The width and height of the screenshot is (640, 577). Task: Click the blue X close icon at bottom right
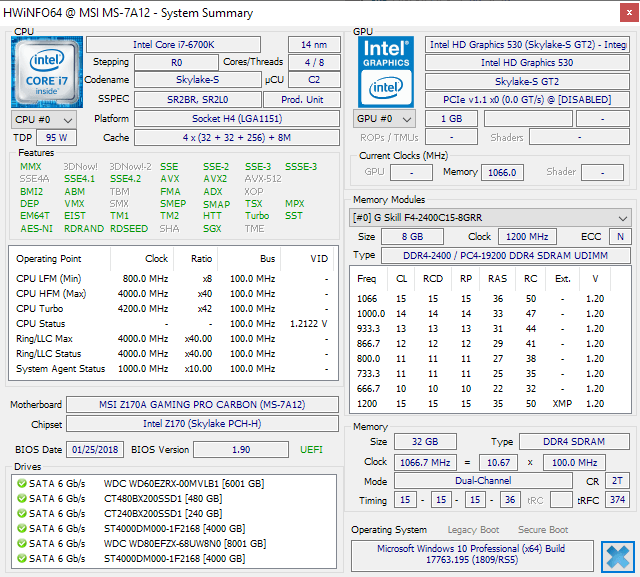[618, 557]
